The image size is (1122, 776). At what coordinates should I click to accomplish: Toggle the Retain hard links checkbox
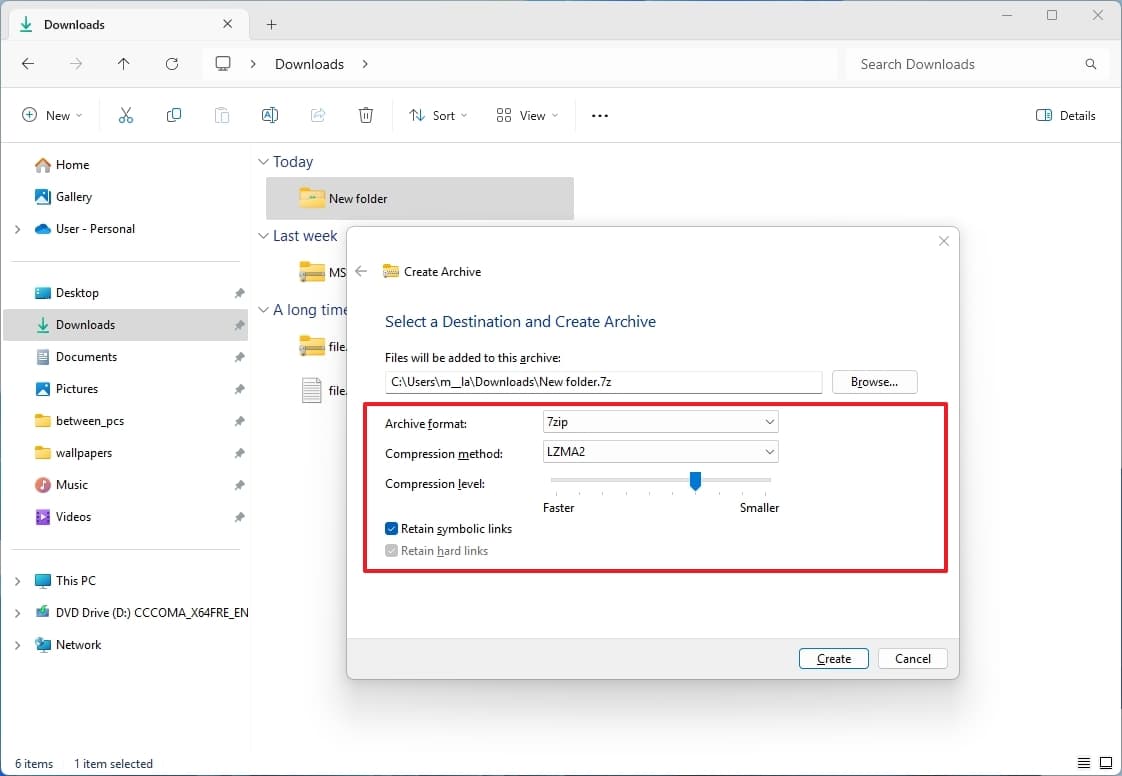391,550
